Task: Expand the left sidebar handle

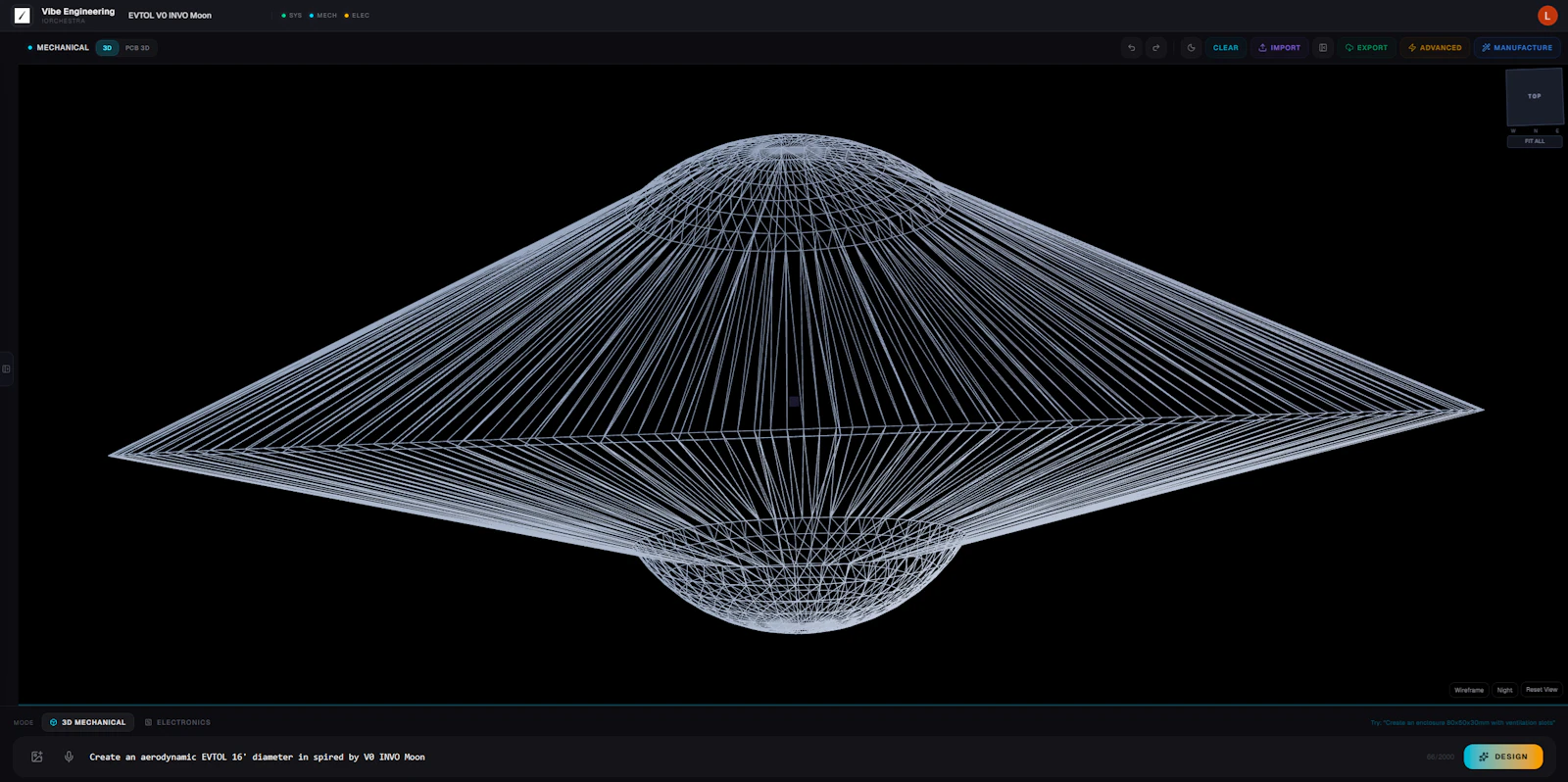Action: click(6, 368)
